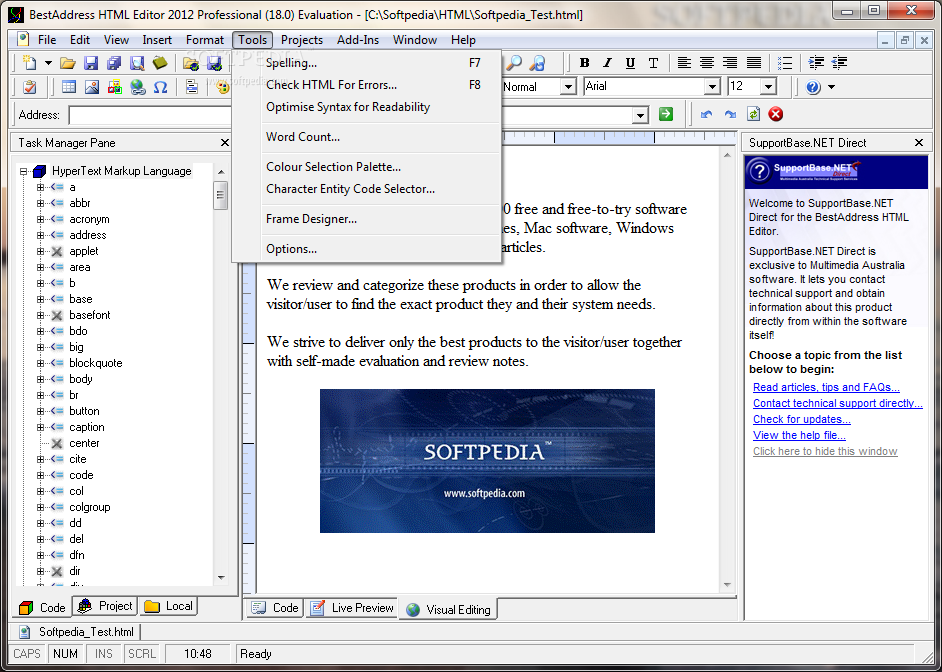This screenshot has height=672, width=942.
Task: Click the green Go arrow button
Action: click(x=666, y=114)
